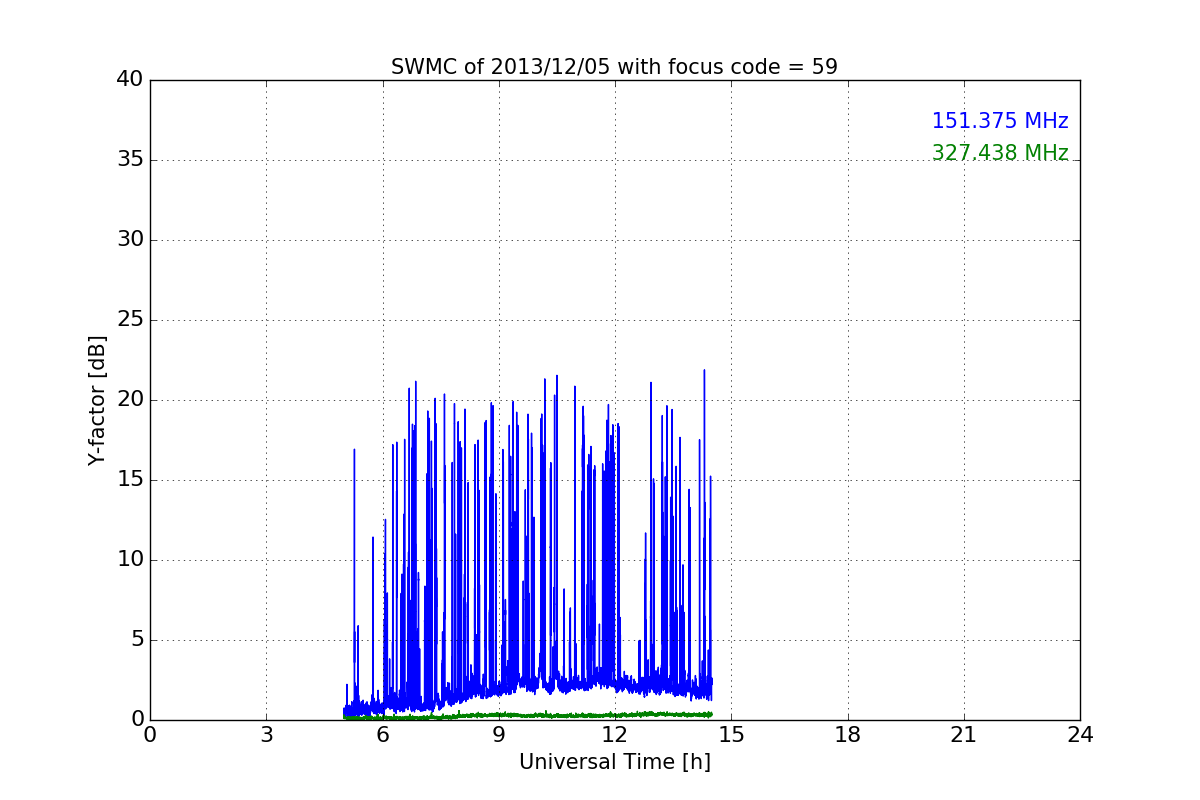The height and width of the screenshot is (800, 1200).
Task: Click y-axis tick label 20
Action: click(x=130, y=400)
